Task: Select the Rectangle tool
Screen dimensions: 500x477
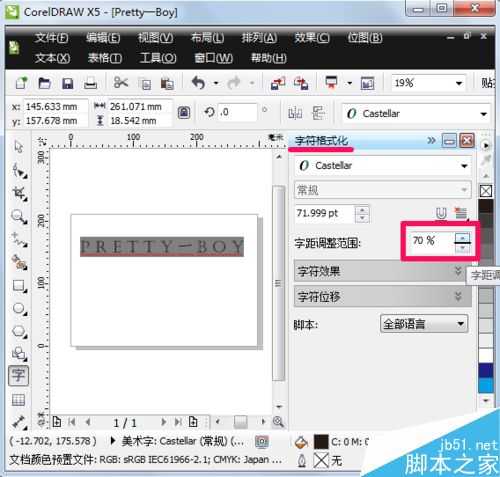Action: (x=19, y=286)
